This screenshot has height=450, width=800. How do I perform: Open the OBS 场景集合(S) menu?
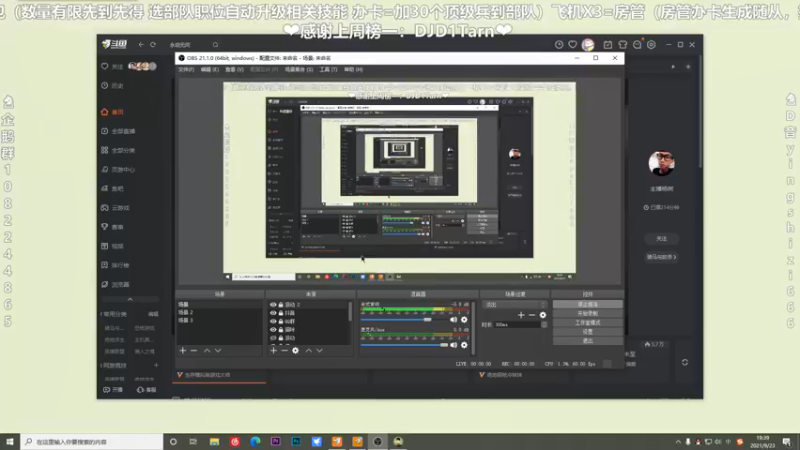tap(299, 69)
